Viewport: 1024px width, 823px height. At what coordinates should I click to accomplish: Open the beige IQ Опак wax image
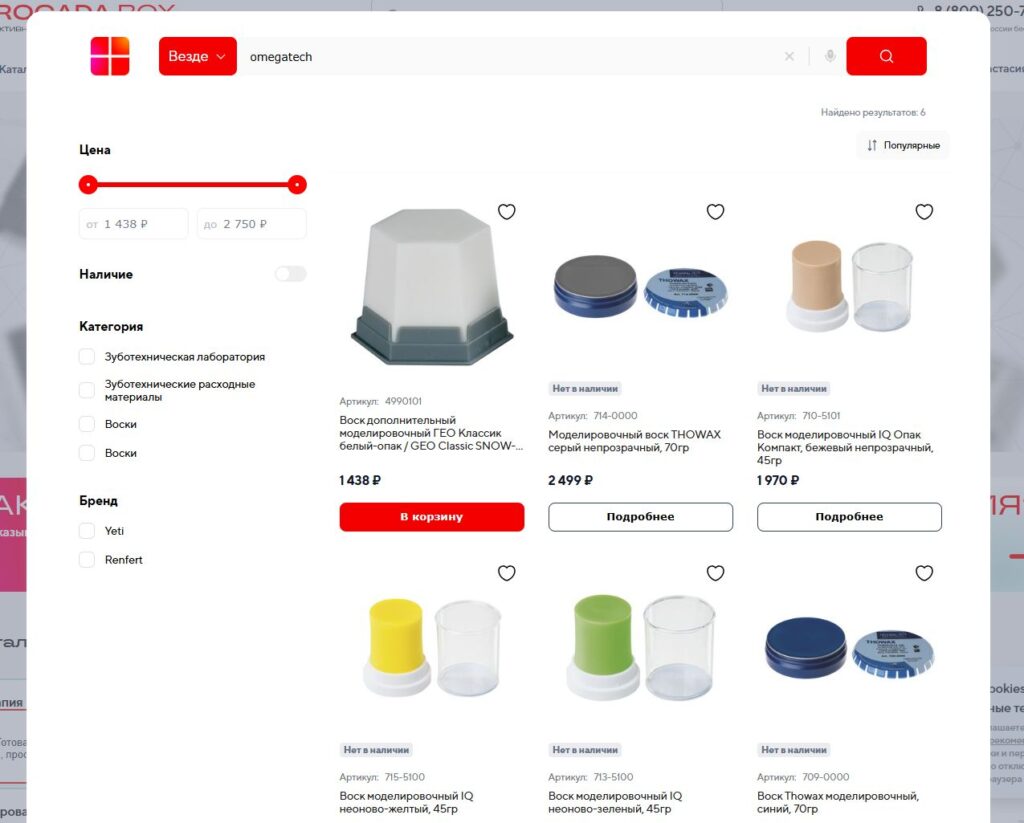[849, 285]
